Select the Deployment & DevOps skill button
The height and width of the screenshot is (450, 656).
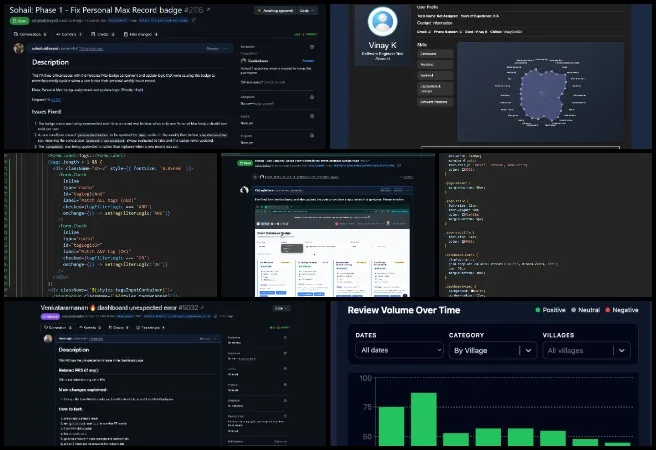click(435, 88)
